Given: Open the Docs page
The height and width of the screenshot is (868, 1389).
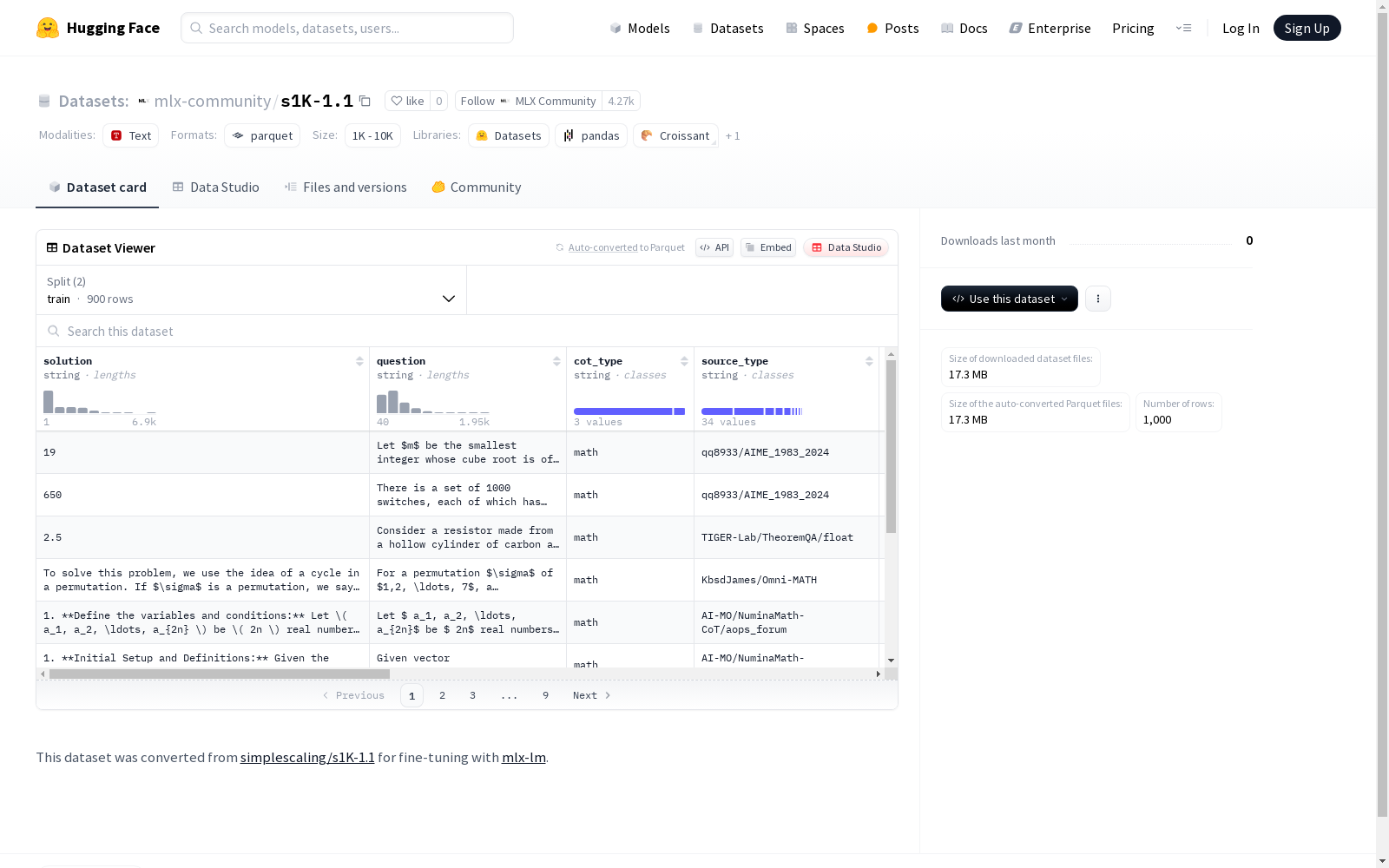Looking at the screenshot, I should tap(964, 28).
